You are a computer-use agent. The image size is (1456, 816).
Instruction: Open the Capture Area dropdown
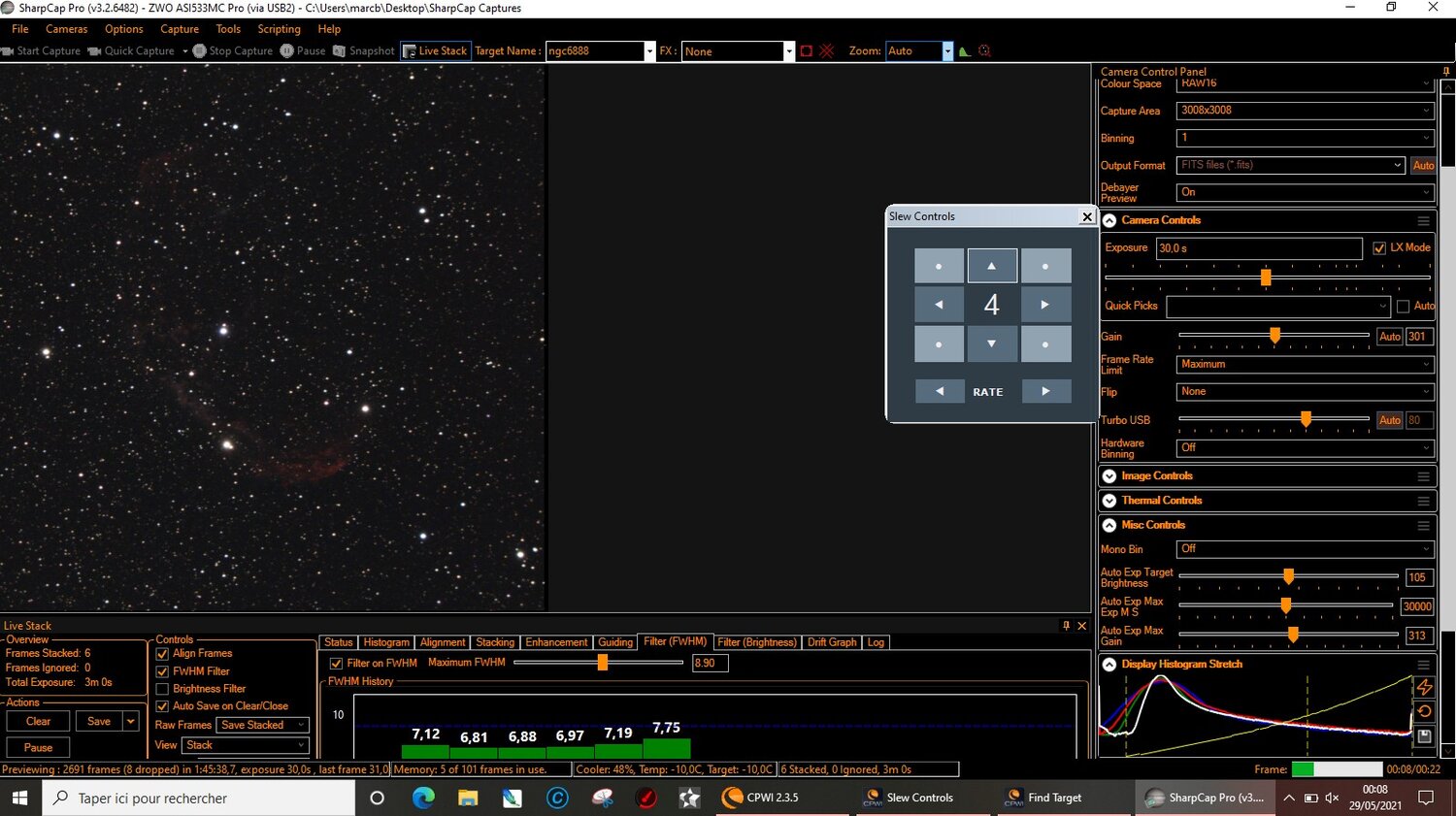coord(1305,111)
